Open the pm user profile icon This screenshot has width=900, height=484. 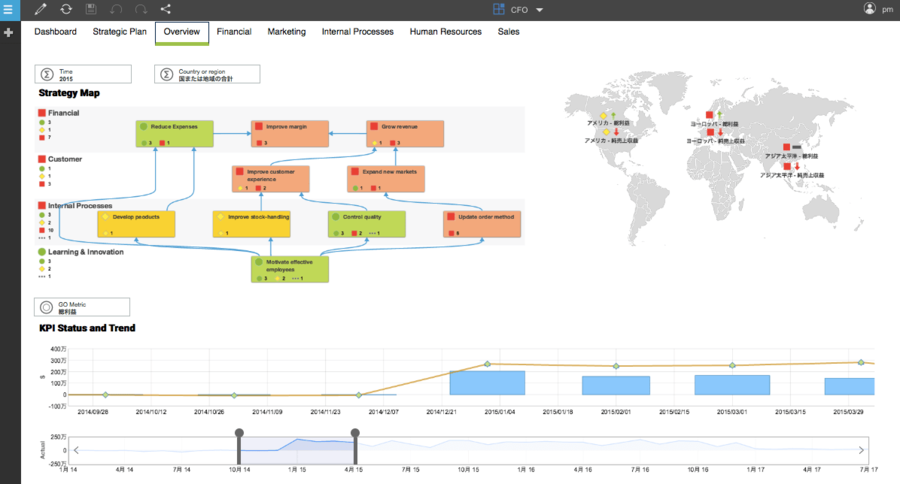click(x=869, y=9)
